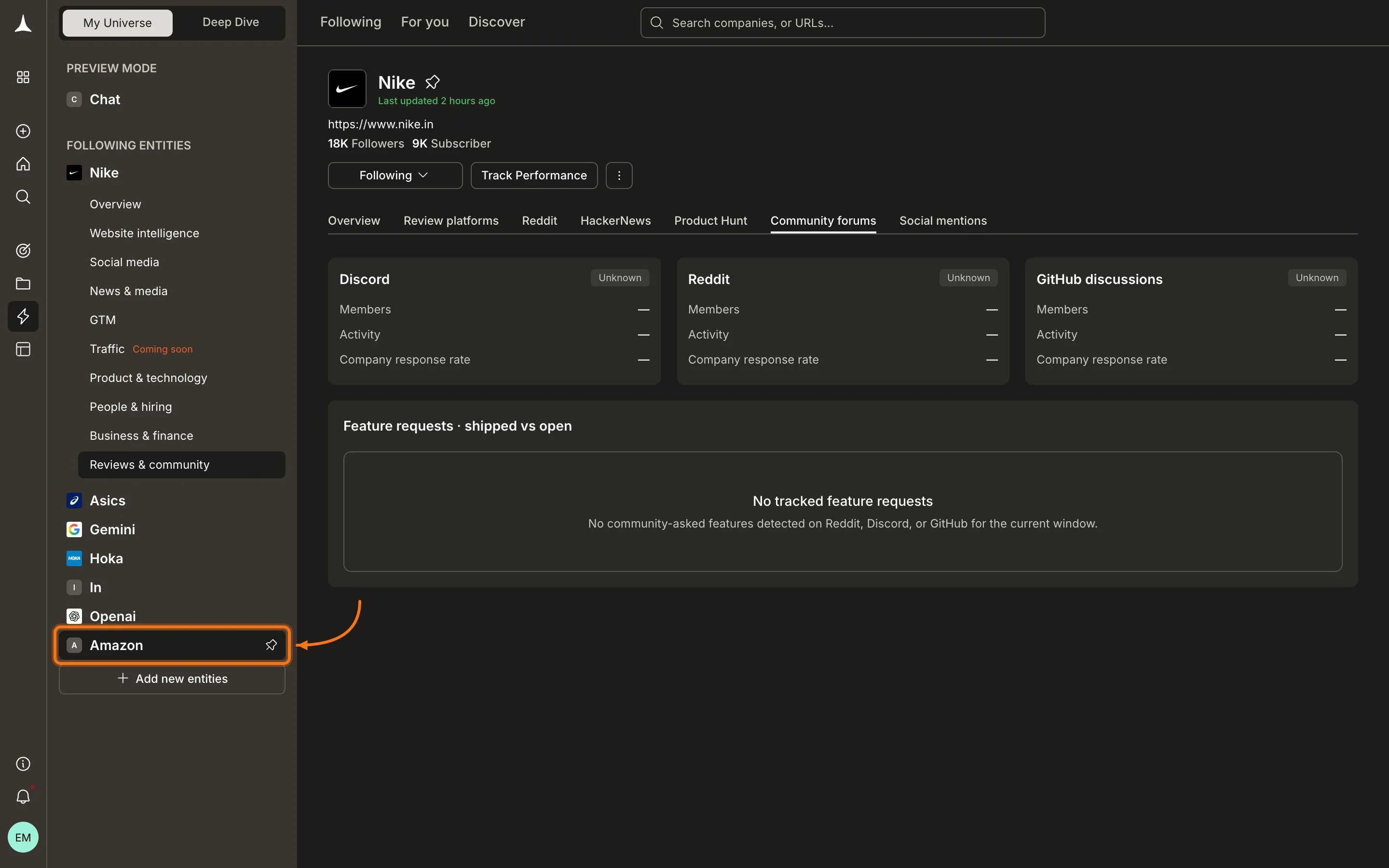The image size is (1389, 868).
Task: Open the For you nav item
Action: tap(425, 22)
